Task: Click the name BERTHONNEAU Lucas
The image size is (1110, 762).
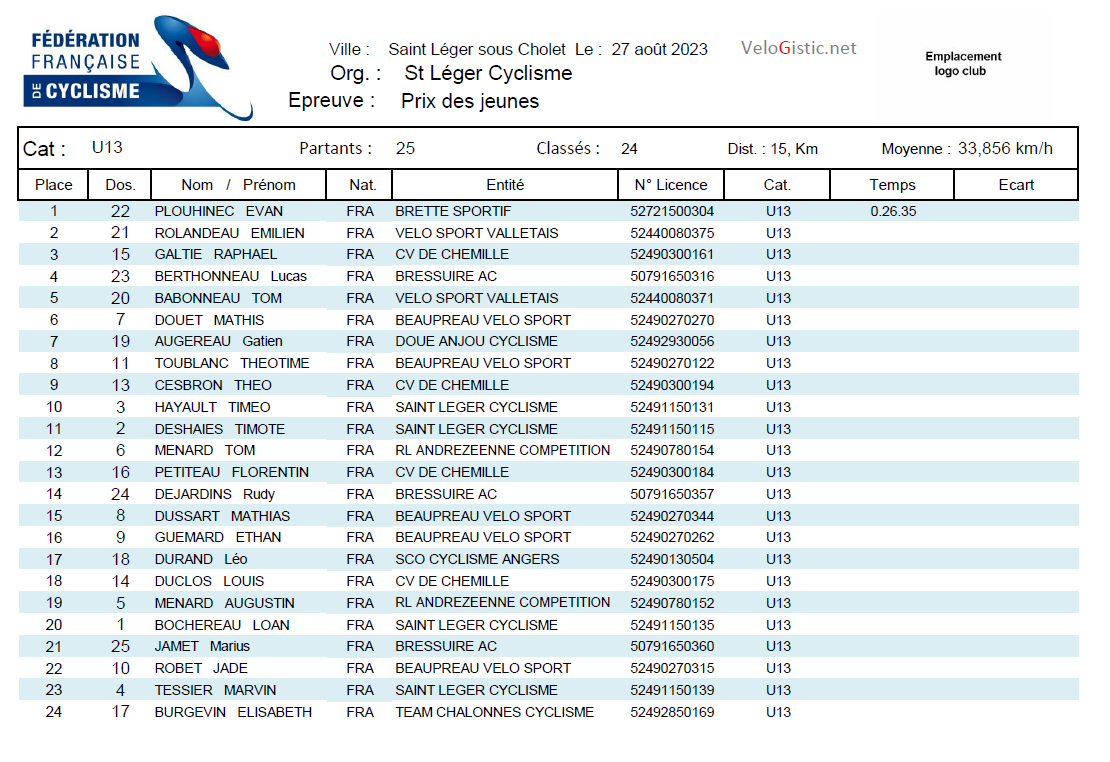Action: (x=231, y=276)
